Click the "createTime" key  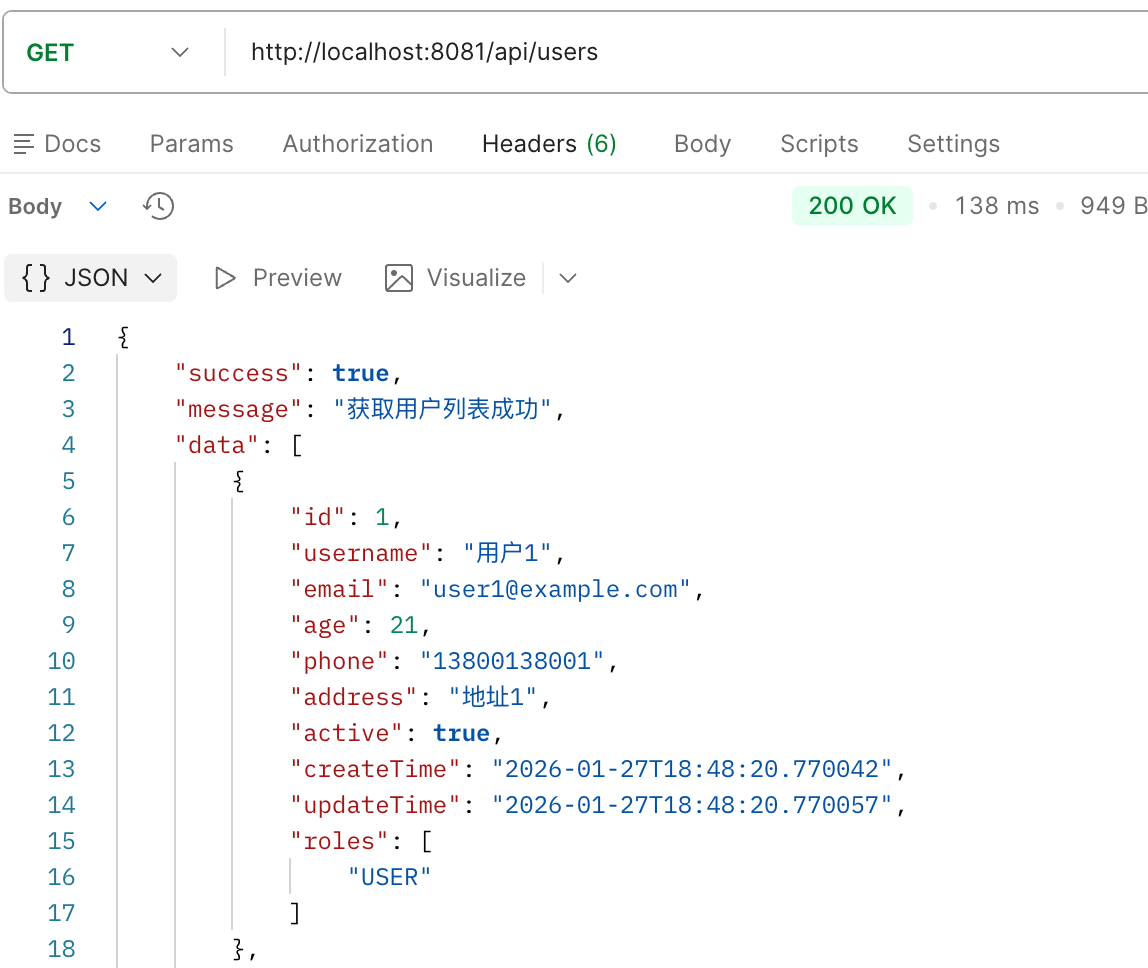[x=375, y=769]
